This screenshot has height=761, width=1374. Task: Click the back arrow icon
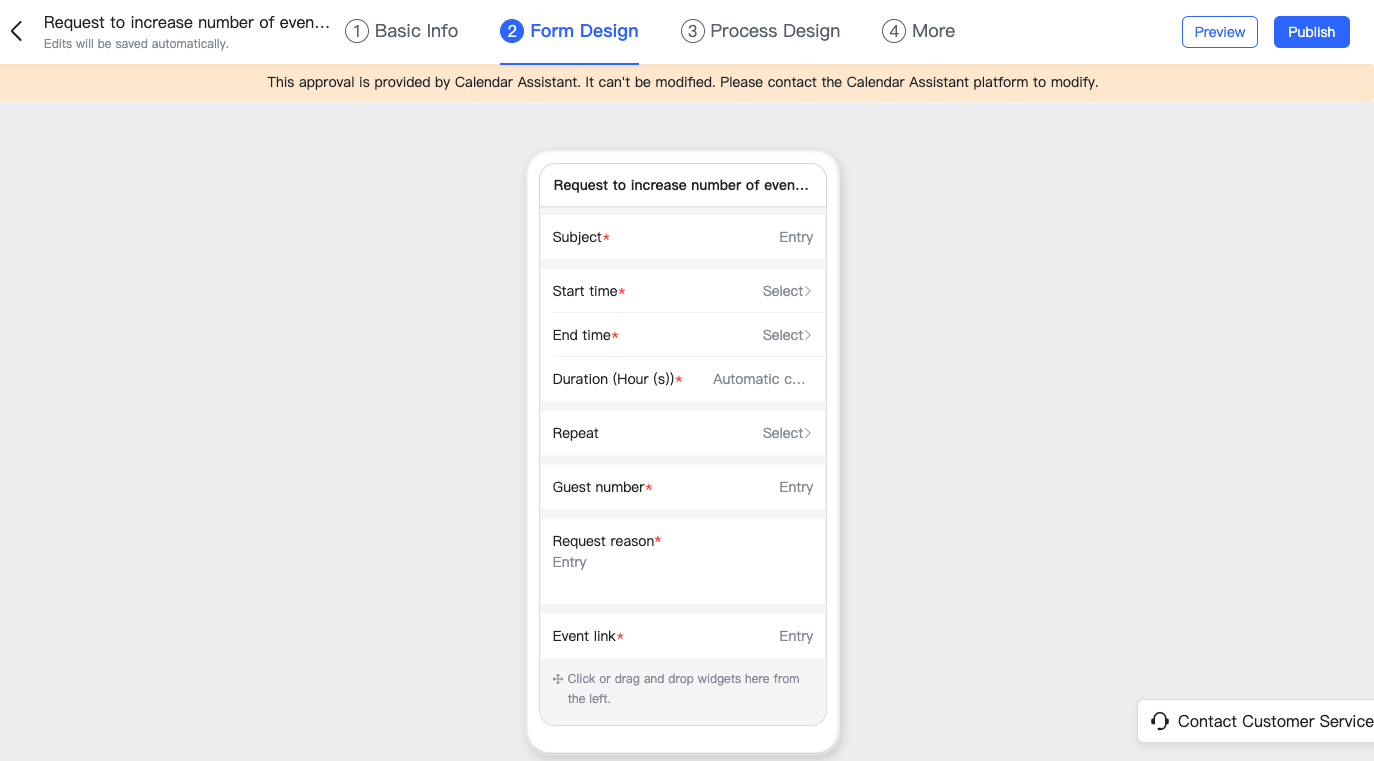point(16,32)
